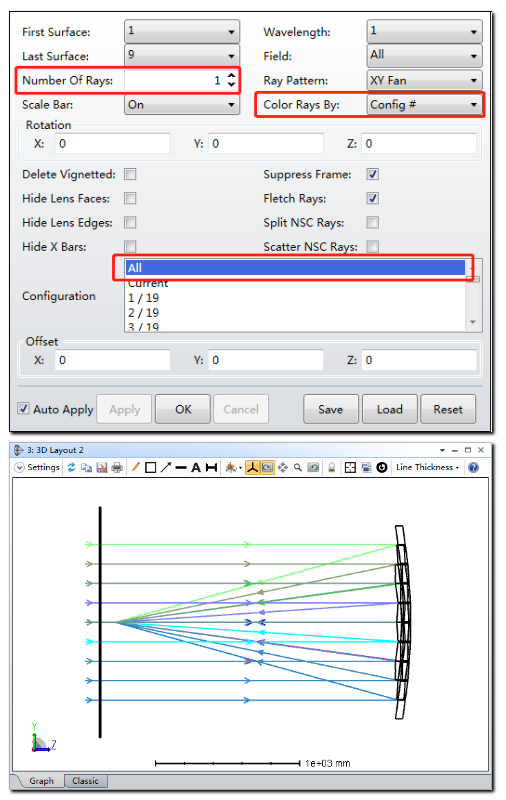Select the arrow drawing tool
This screenshot has height=800, width=506.
click(x=166, y=467)
